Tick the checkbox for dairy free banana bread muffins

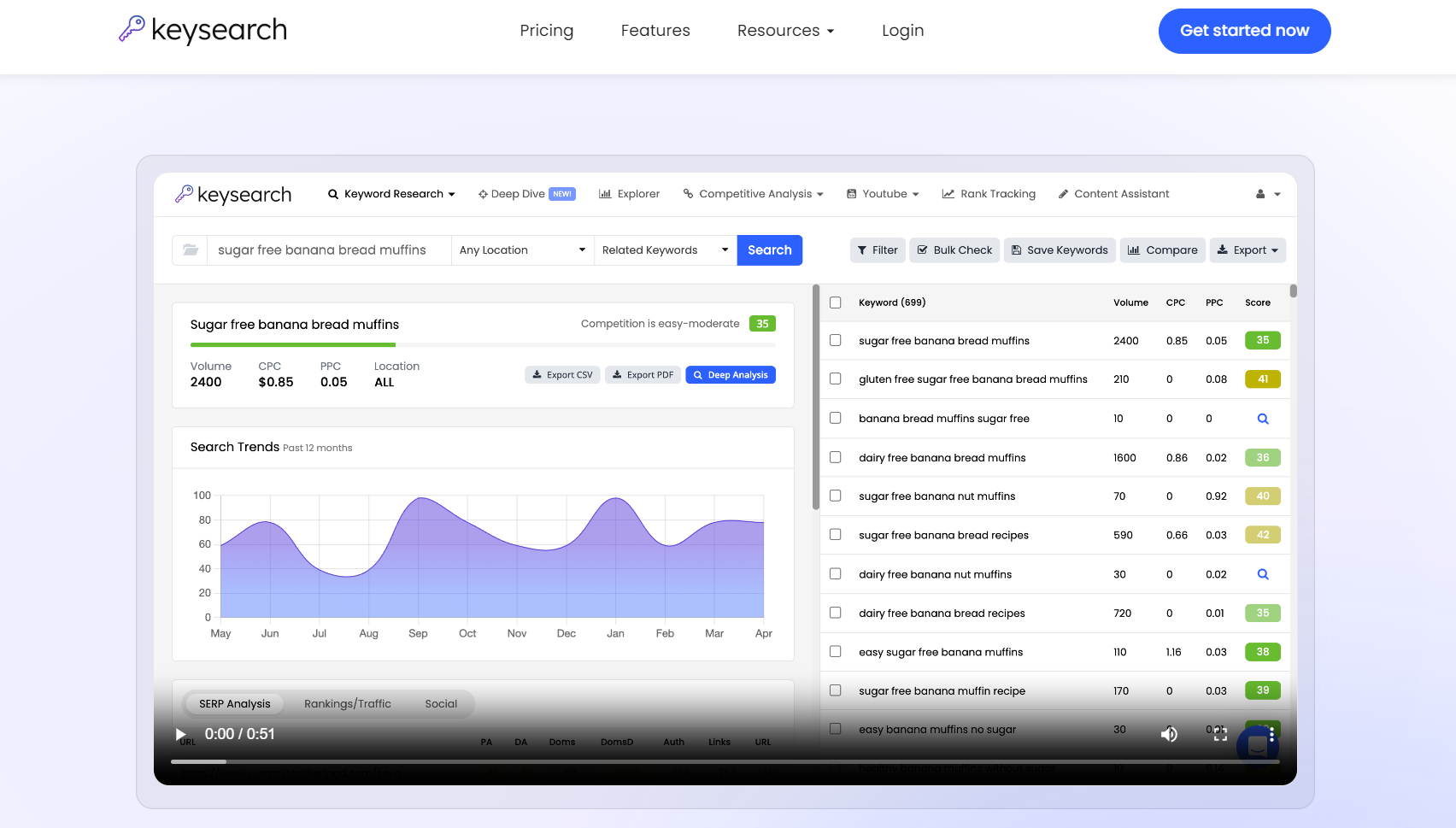(836, 457)
